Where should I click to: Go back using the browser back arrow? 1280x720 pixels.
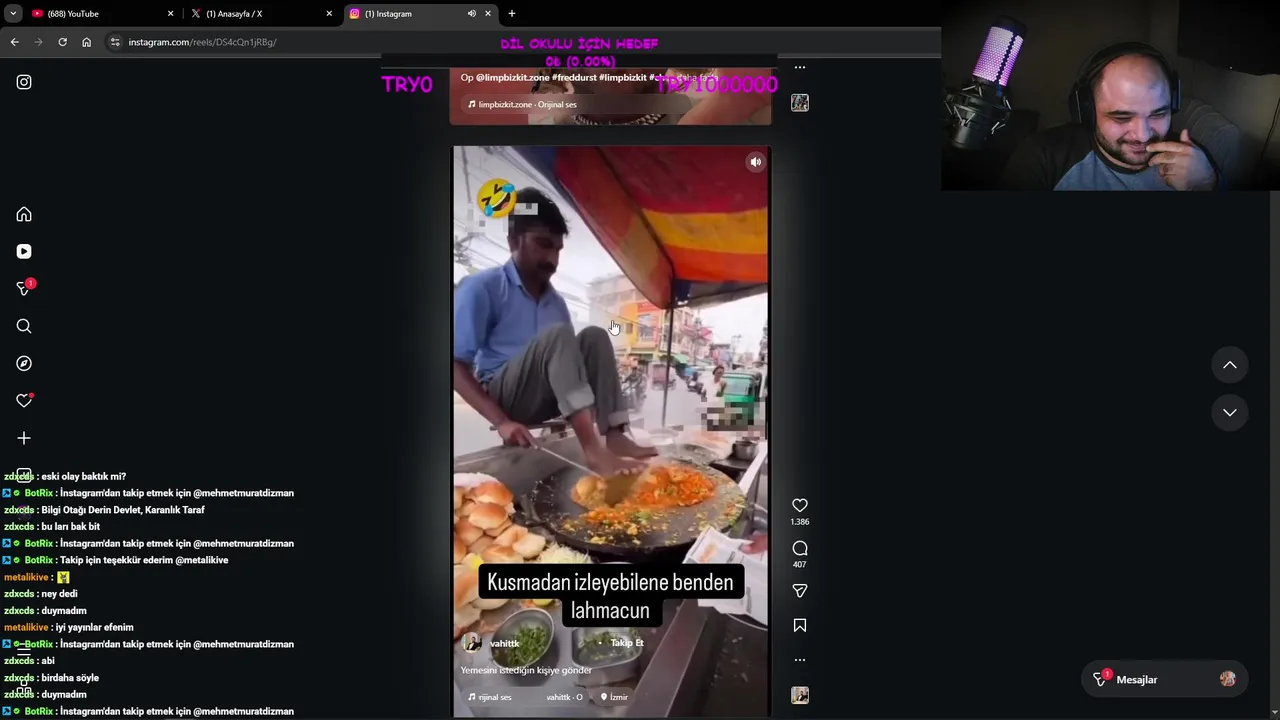tap(14, 42)
